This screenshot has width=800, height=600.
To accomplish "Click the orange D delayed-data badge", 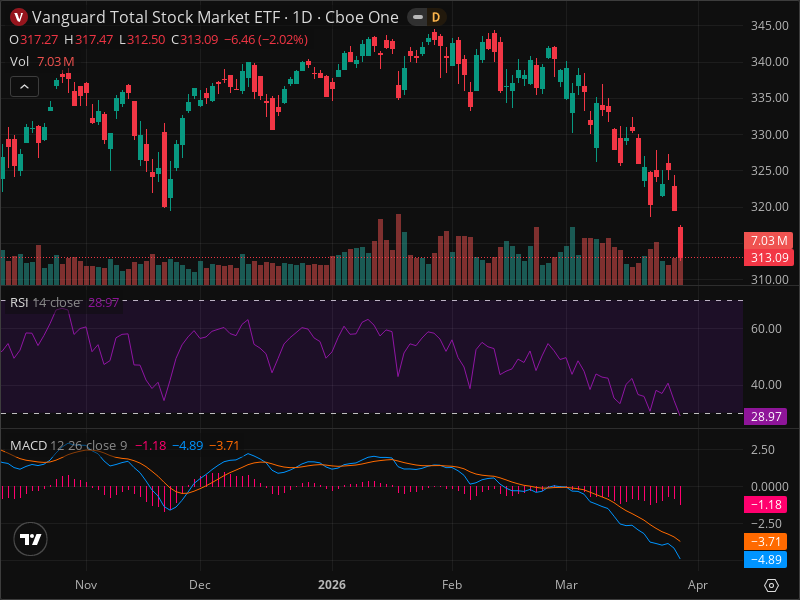I will pos(436,17).
